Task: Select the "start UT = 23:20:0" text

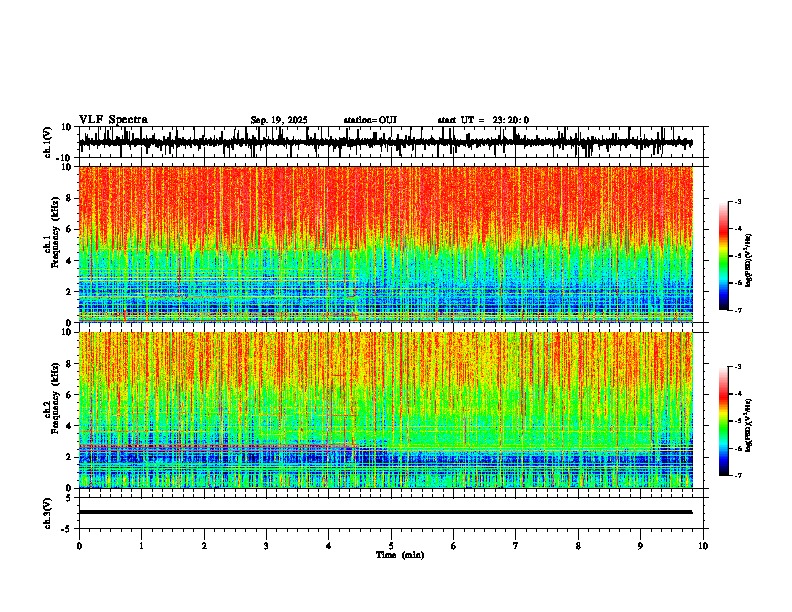Action: click(483, 120)
